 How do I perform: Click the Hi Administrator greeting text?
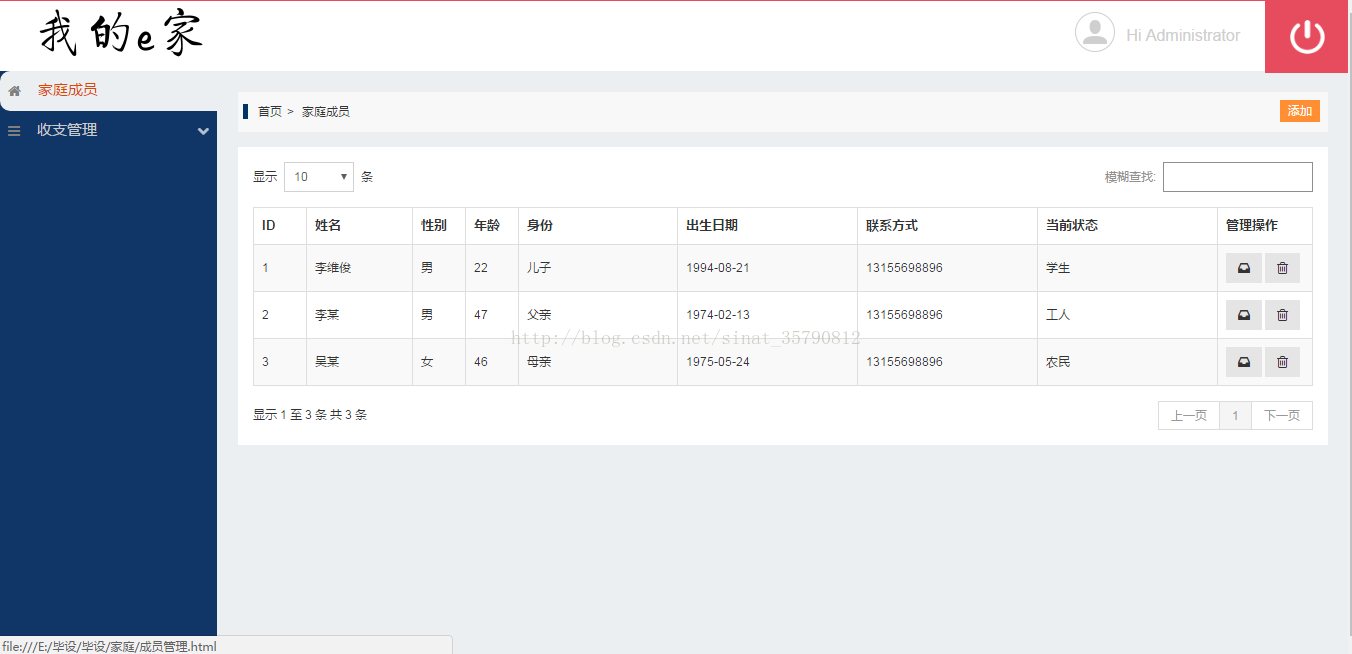pyautogui.click(x=1183, y=35)
